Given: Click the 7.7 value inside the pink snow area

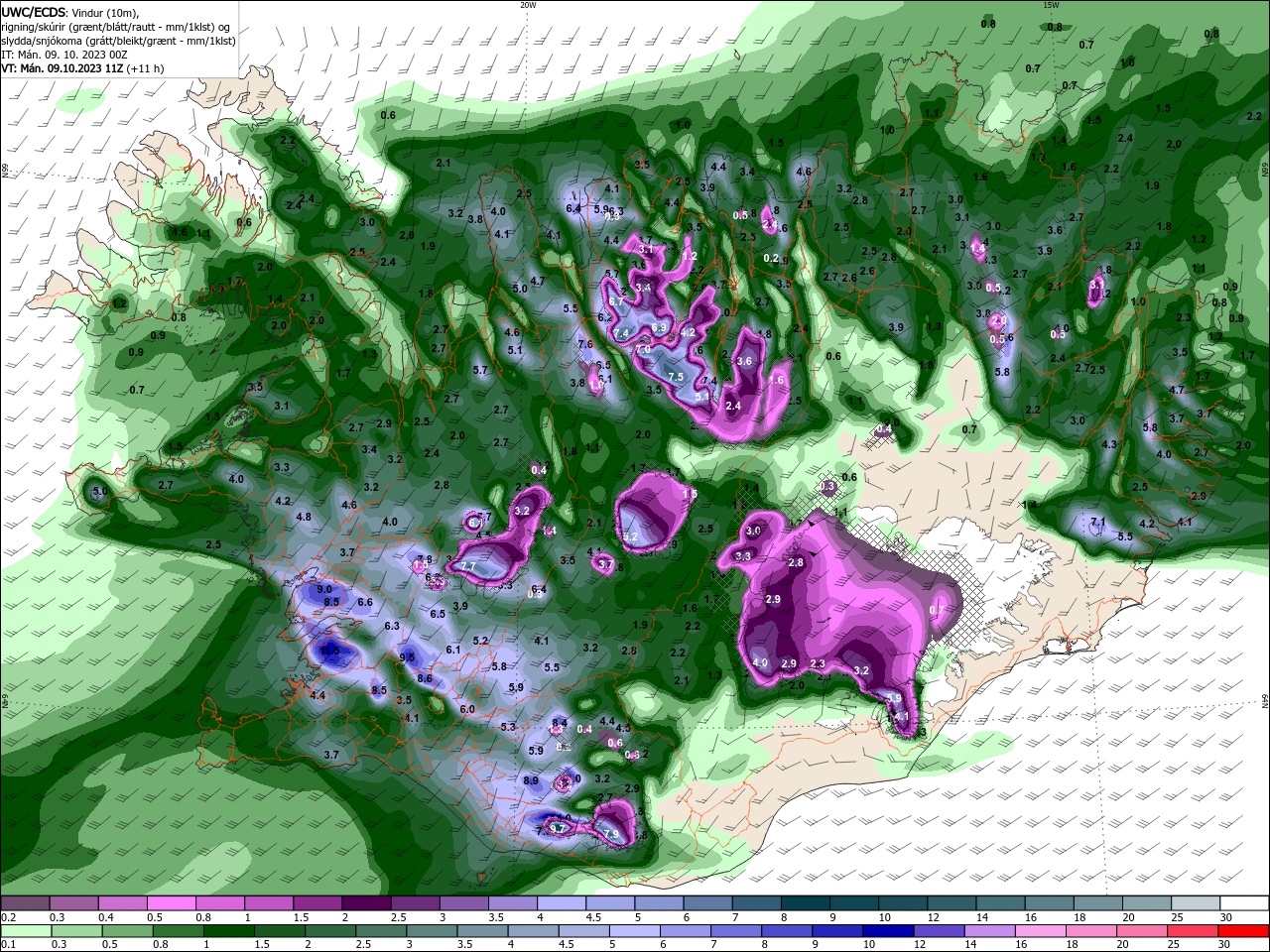Looking at the screenshot, I should 469,566.
